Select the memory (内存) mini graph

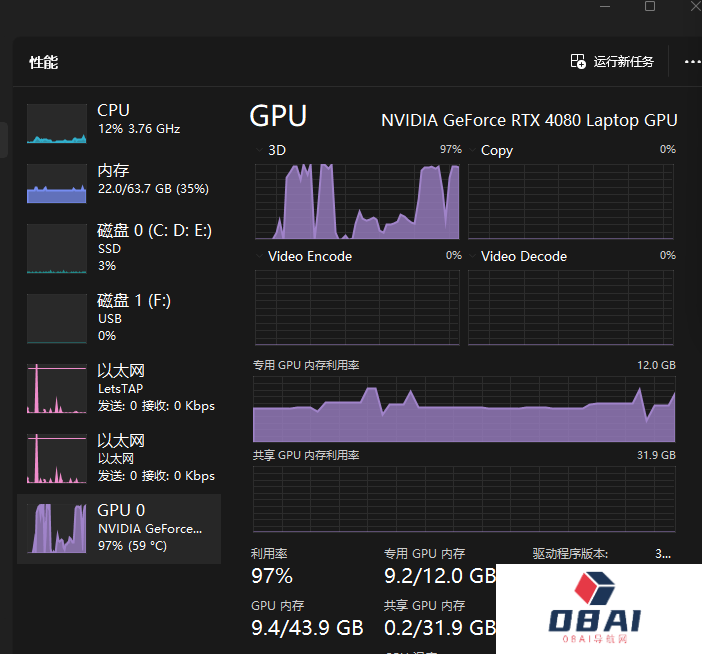click(57, 183)
